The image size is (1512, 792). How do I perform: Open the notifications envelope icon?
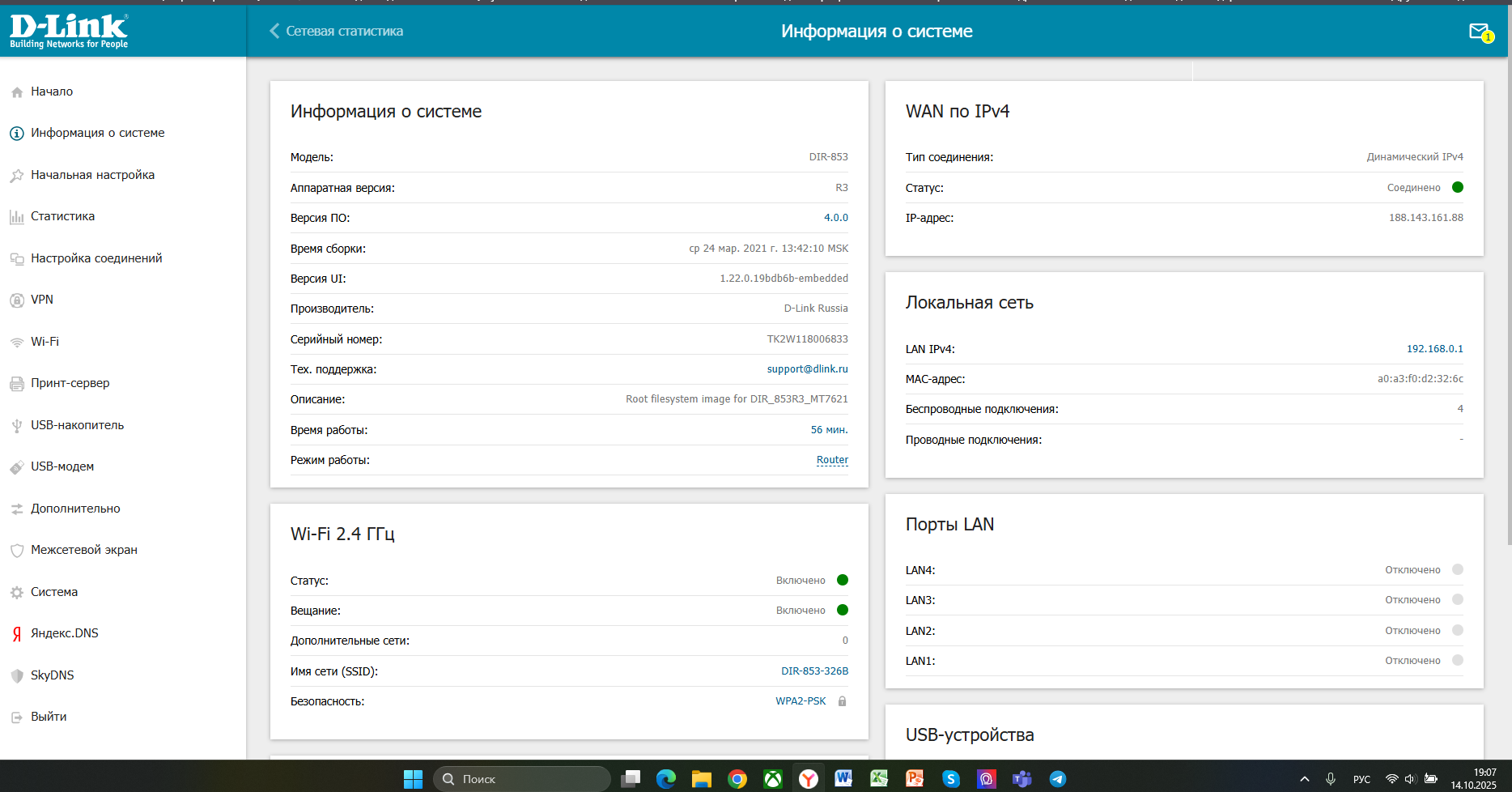(x=1480, y=32)
